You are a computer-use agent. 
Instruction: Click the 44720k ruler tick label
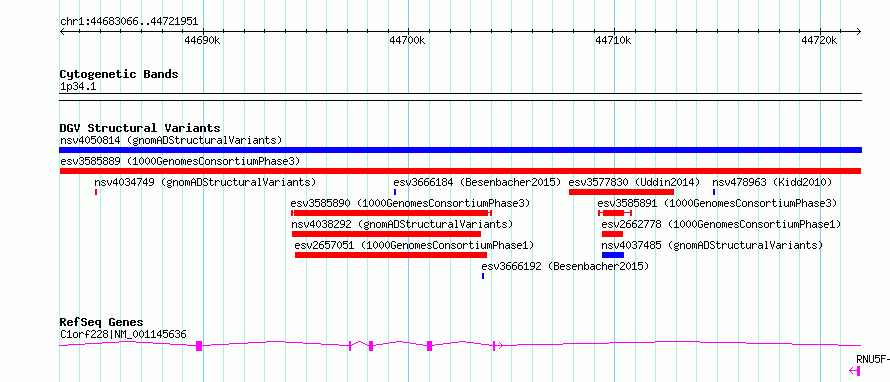(x=819, y=40)
